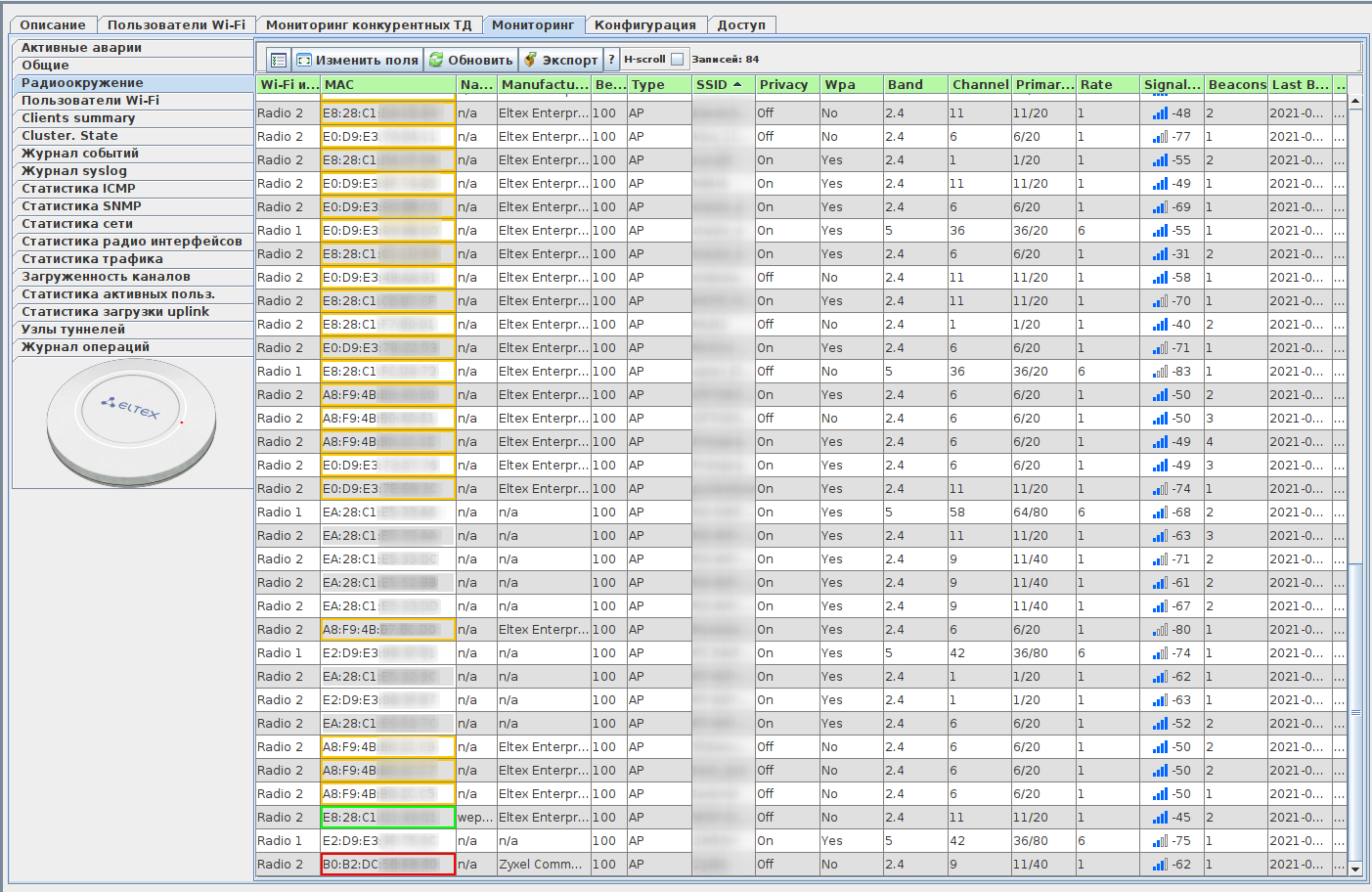Screen dimensions: 1372x892
Task: Select Журнал syslog in sidebar
Action: (74, 171)
